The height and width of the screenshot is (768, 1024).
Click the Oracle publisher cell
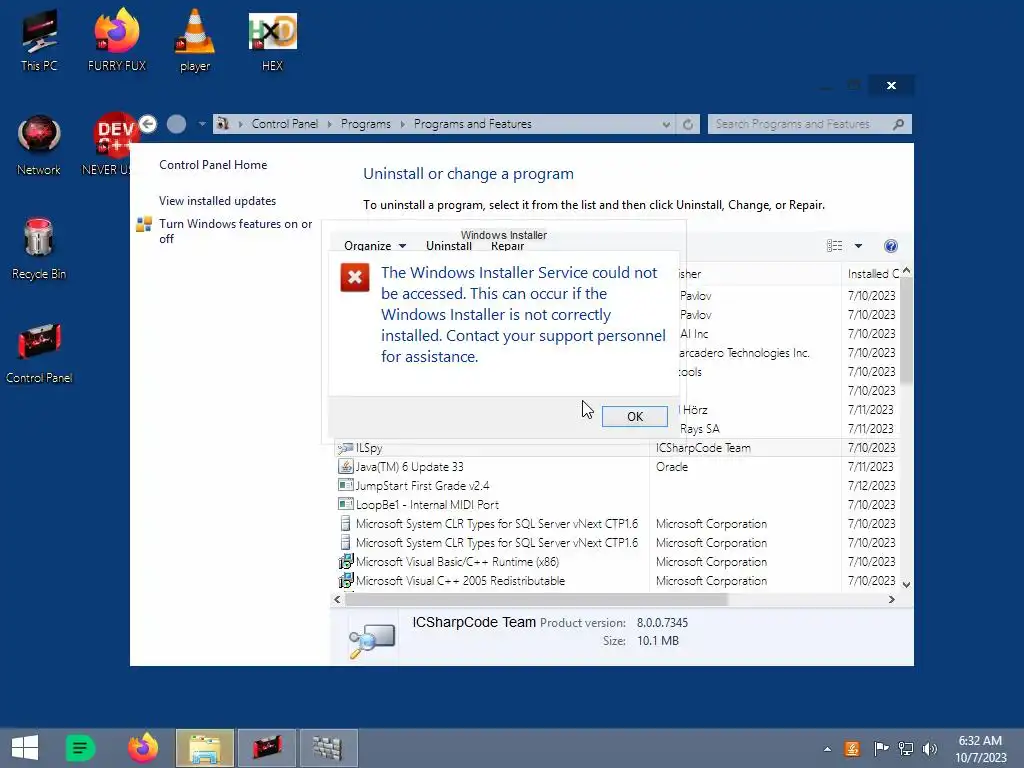point(672,467)
